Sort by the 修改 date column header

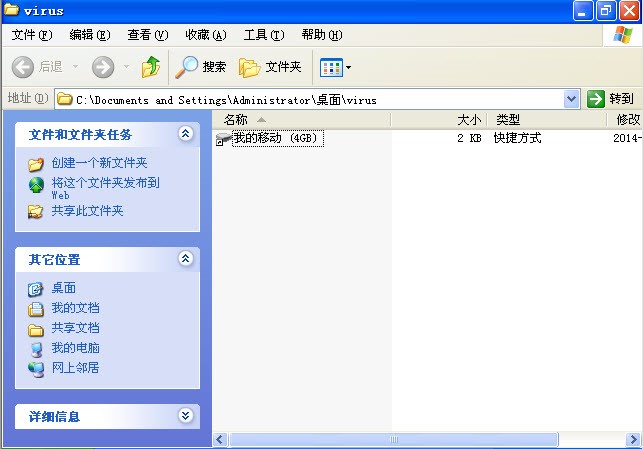[x=625, y=120]
